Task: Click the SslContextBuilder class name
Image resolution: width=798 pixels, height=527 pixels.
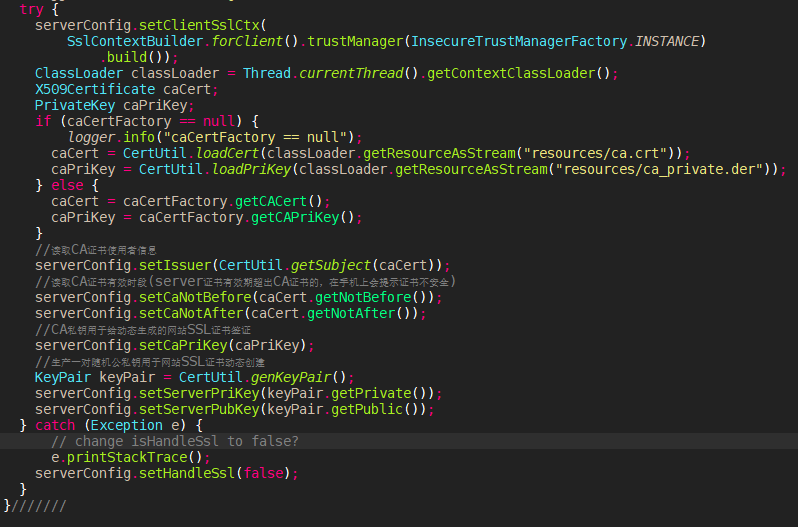Action: coord(135,41)
